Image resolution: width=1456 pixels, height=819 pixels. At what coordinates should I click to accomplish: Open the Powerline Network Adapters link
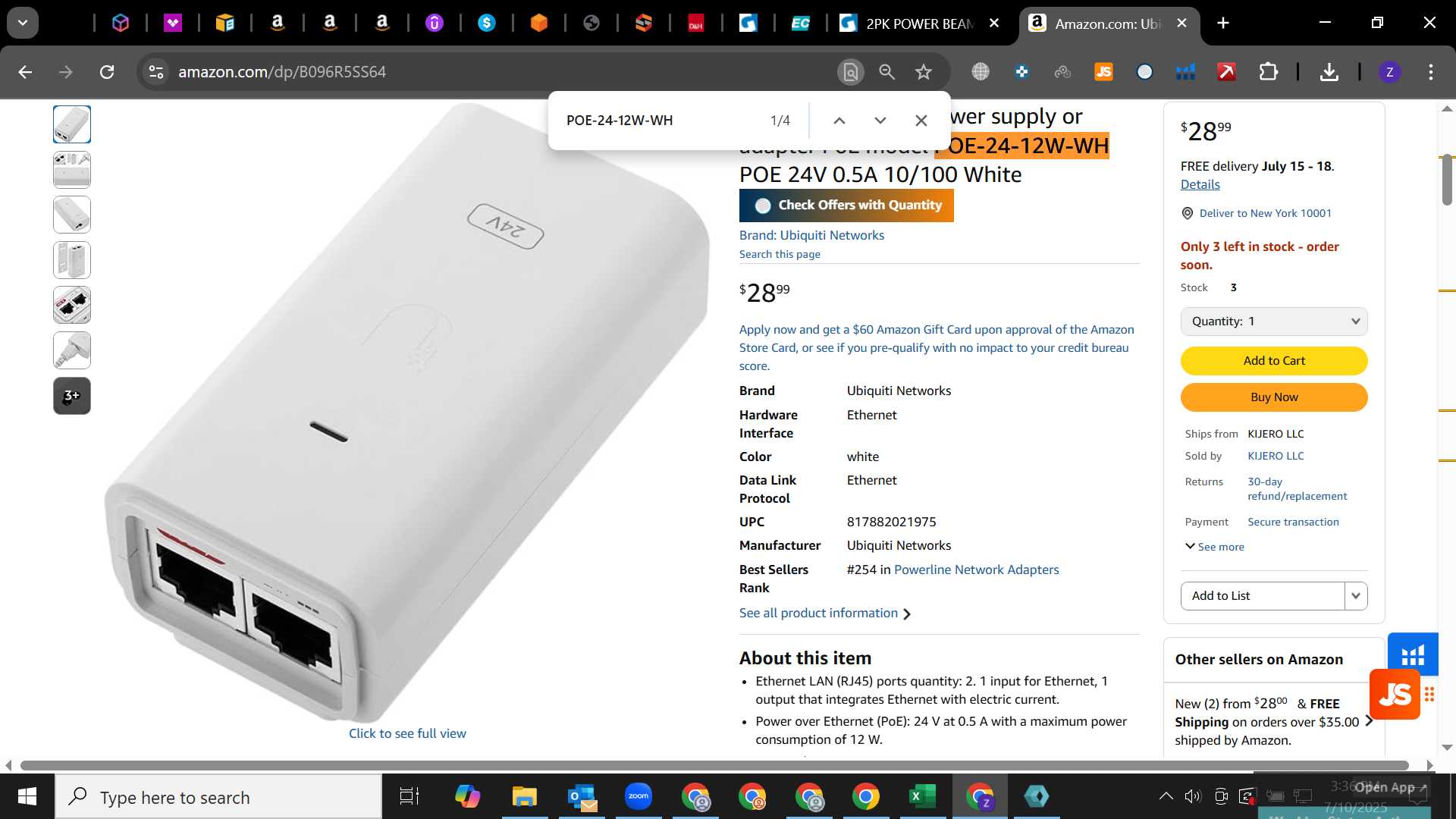(x=976, y=570)
